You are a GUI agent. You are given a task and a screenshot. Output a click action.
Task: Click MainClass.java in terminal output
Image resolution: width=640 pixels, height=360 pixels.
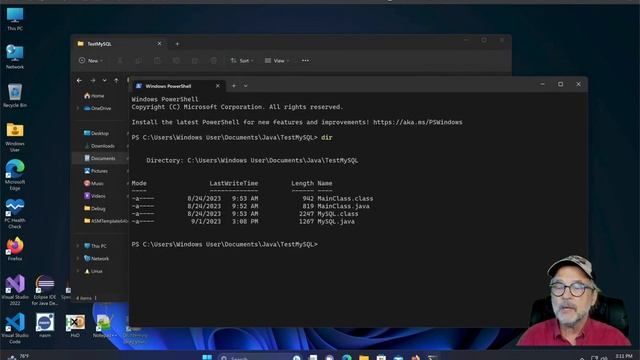tap(344, 206)
